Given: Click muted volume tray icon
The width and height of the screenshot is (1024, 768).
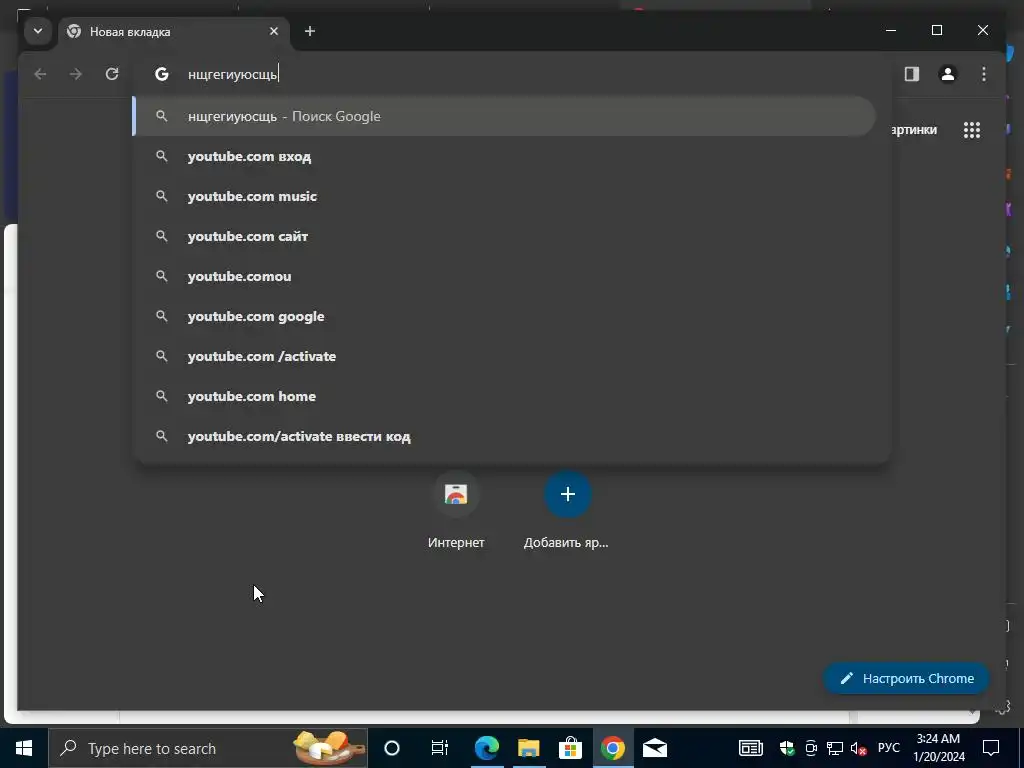Looking at the screenshot, I should point(858,748).
